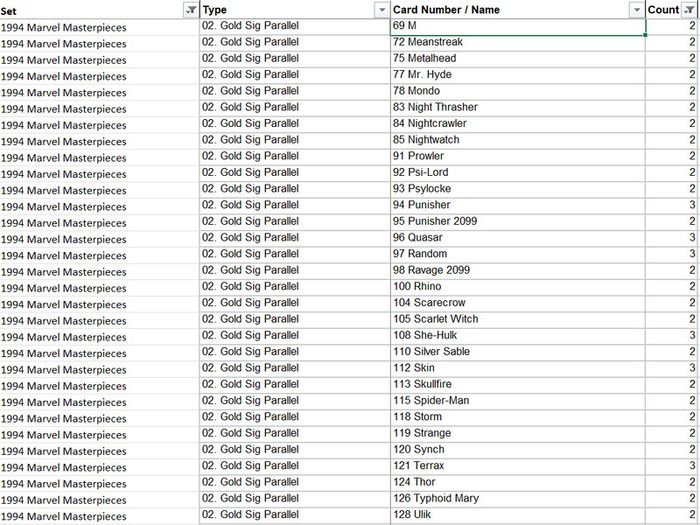The width and height of the screenshot is (700, 525).
Task: Select the Set cell in the 100 Rhino row
Action: 99,288
